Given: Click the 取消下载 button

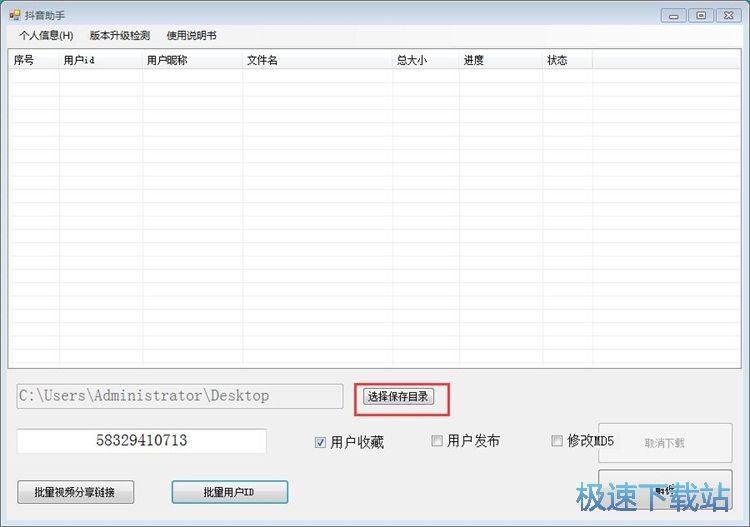Looking at the screenshot, I should pyautogui.click(x=664, y=443).
